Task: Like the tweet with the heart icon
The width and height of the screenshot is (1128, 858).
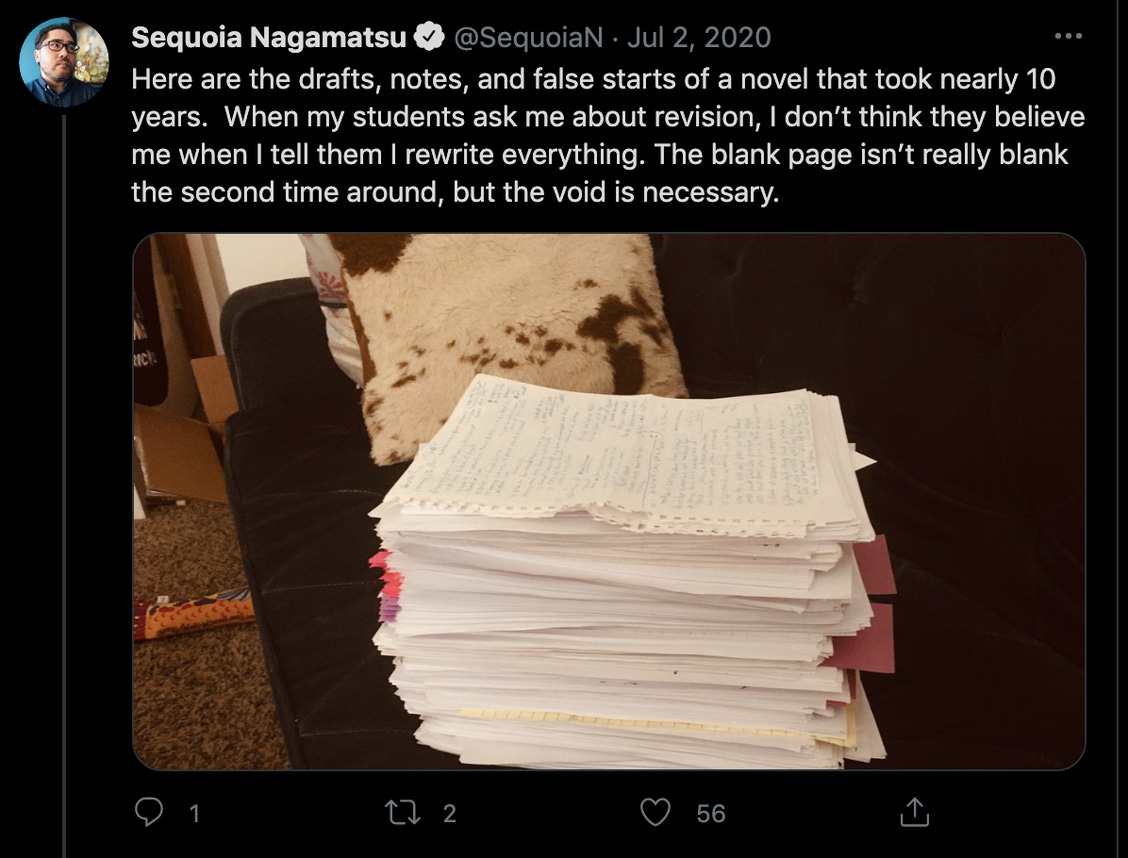Action: coord(655,812)
